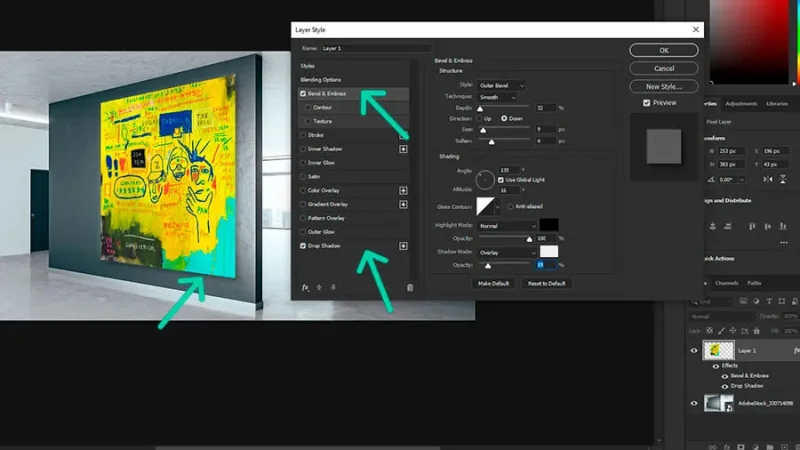Screen dimensions: 800x450
Task: Click New Style button
Action: point(664,87)
